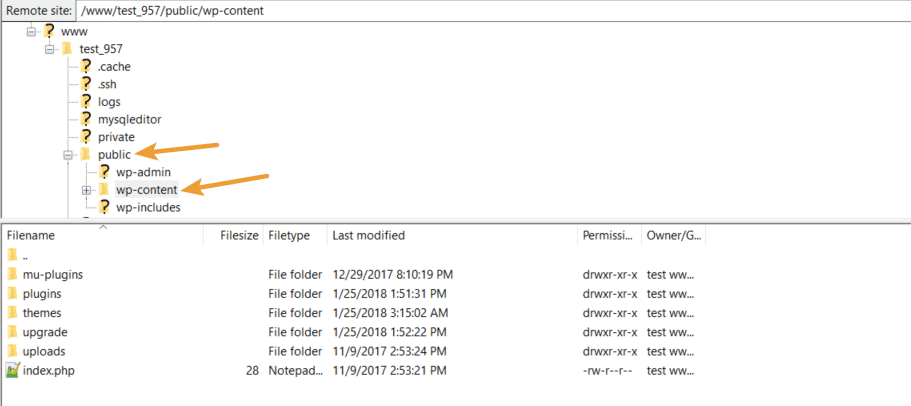911x406 pixels.
Task: Click the themes folder icon
Action: [12, 313]
